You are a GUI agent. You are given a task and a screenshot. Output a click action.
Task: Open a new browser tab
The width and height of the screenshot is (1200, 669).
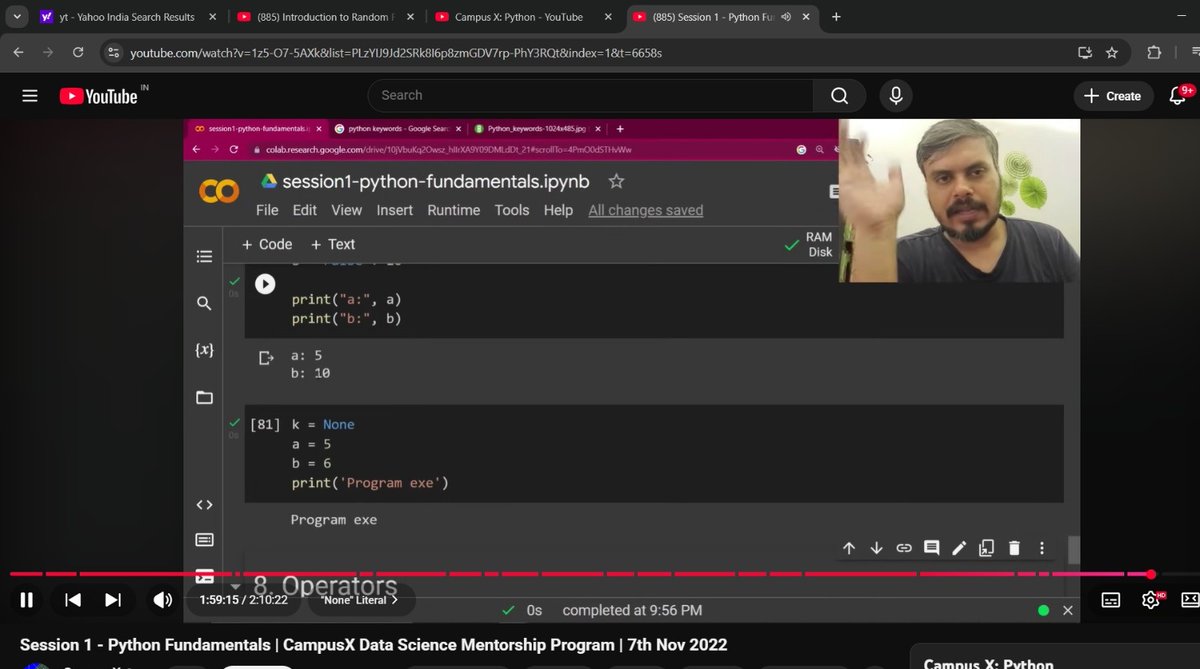click(x=836, y=17)
